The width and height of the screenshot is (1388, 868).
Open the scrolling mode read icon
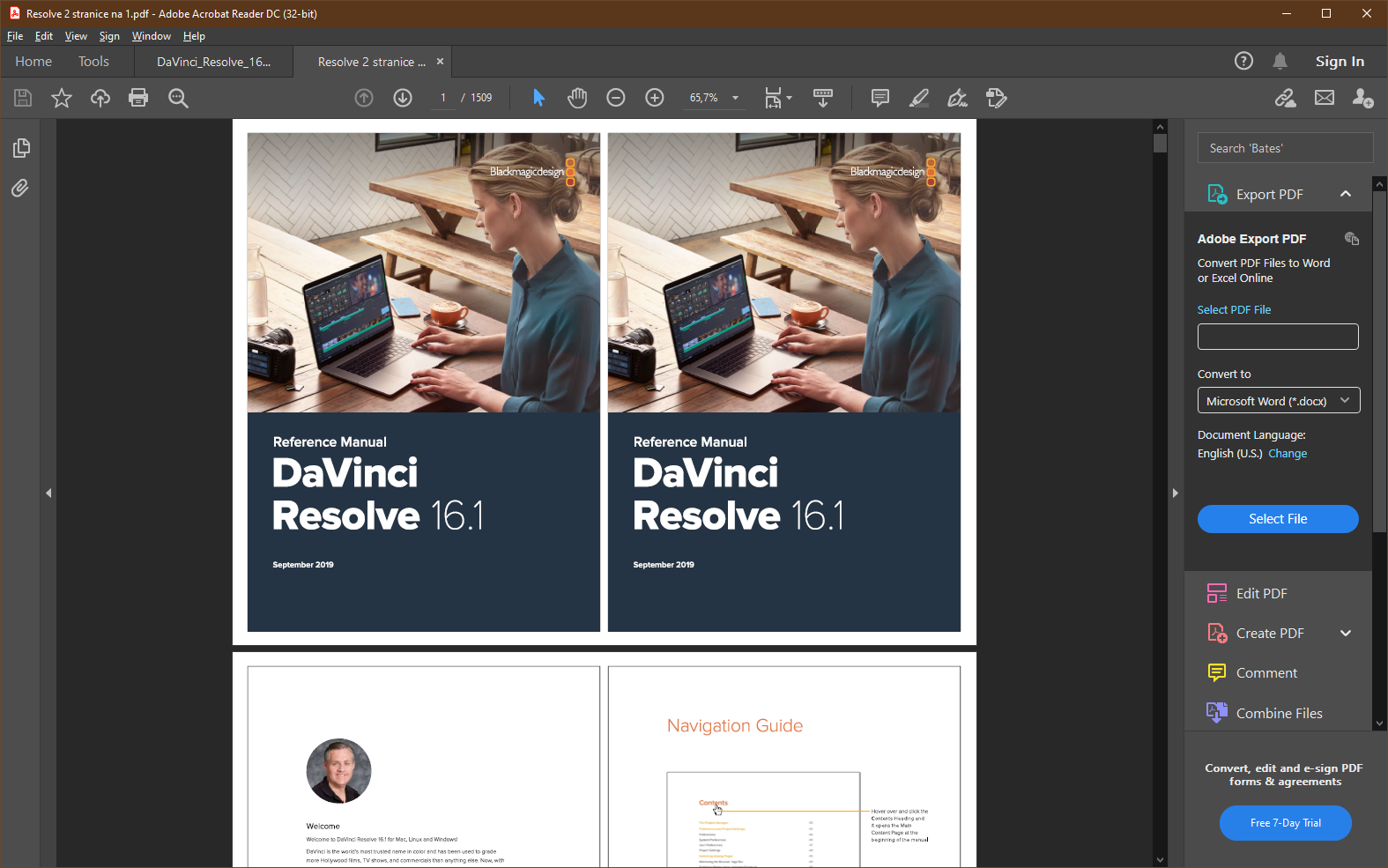823,98
